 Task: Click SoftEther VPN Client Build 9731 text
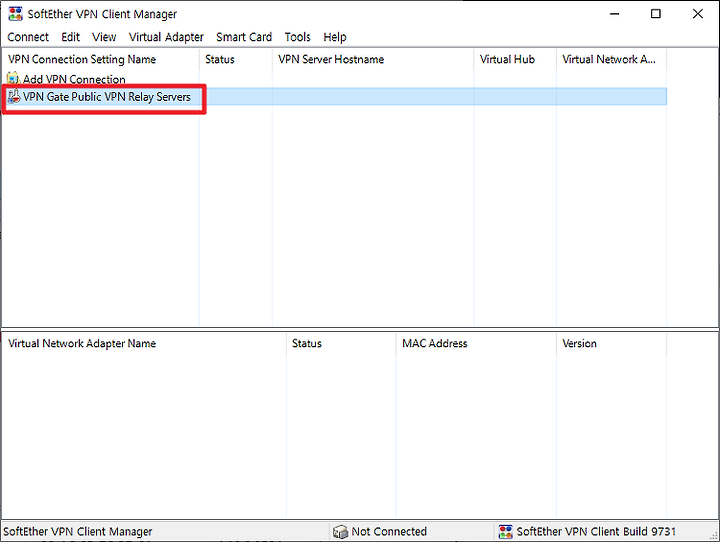(x=596, y=531)
